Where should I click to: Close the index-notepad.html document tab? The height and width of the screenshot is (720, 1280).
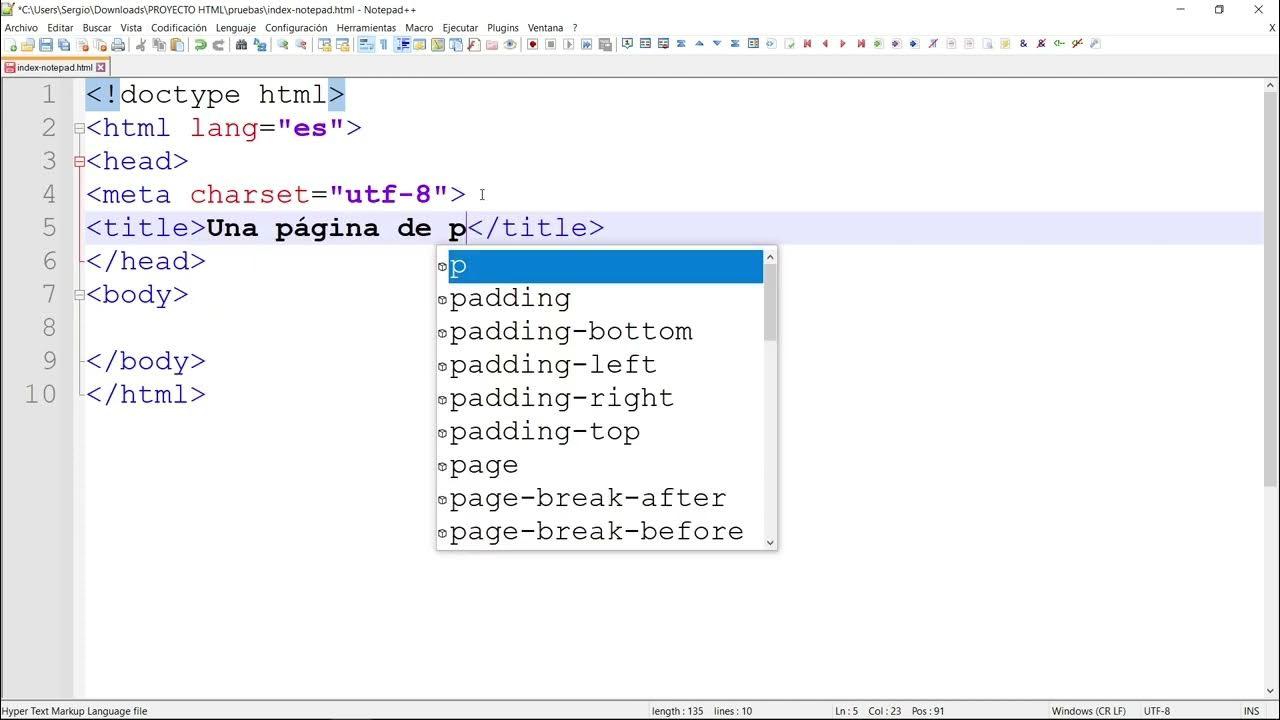point(100,67)
